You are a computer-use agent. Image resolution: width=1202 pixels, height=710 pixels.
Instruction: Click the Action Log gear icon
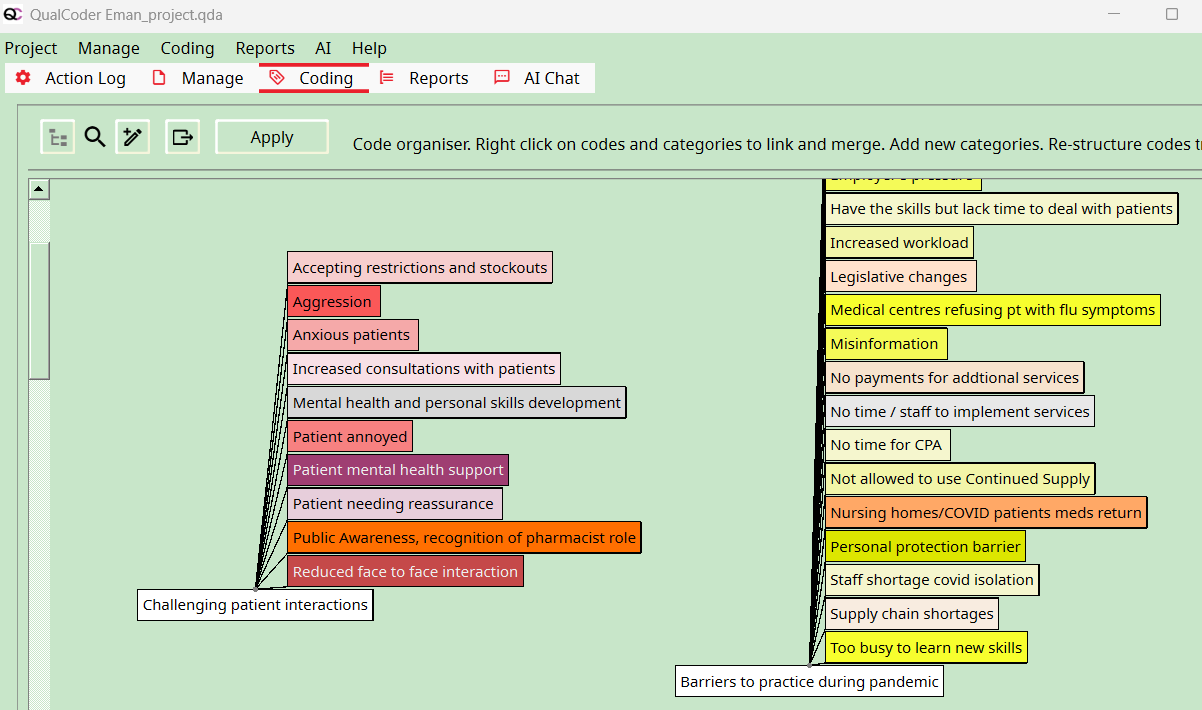(23, 78)
